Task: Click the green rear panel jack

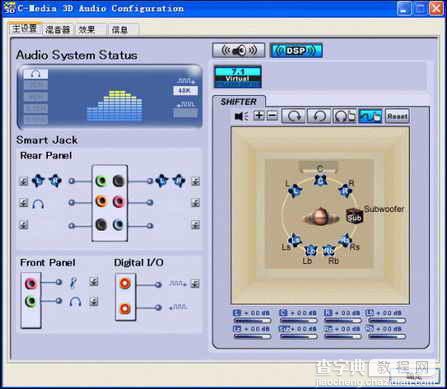Action: tap(101, 181)
